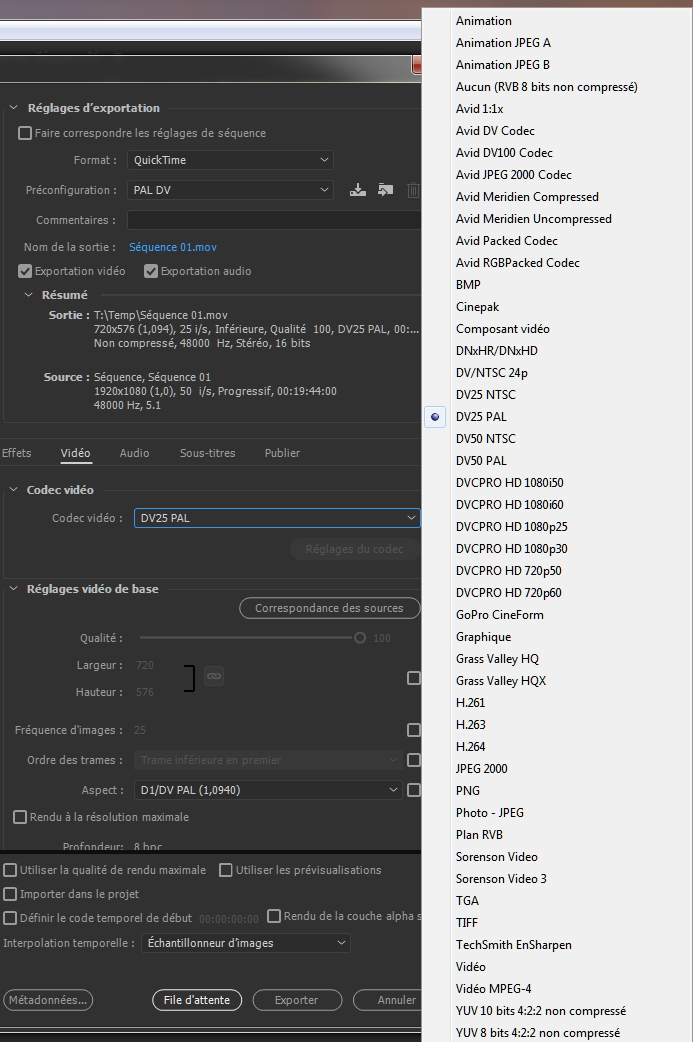Viewport: 693px width, 1042px height.
Task: Check 'Utiliser la qualité de rendu maximale'
Action: pyautogui.click(x=10, y=870)
